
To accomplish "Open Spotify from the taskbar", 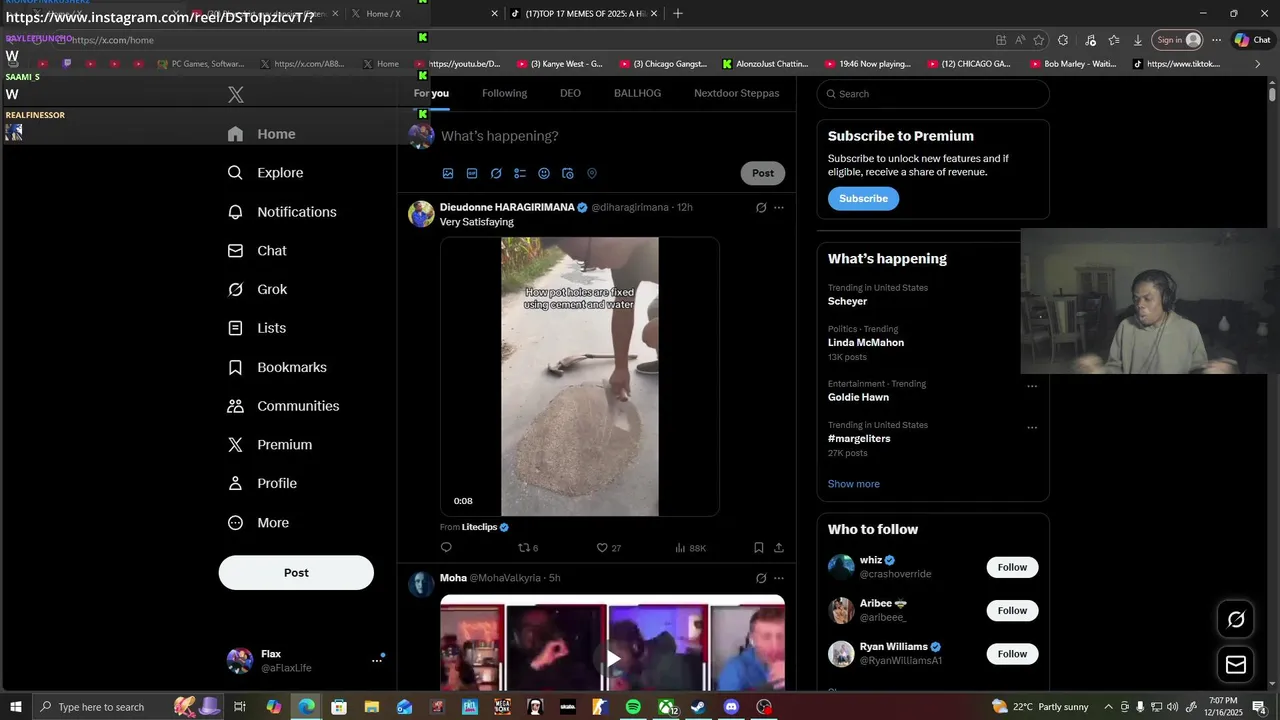I will click(633, 707).
